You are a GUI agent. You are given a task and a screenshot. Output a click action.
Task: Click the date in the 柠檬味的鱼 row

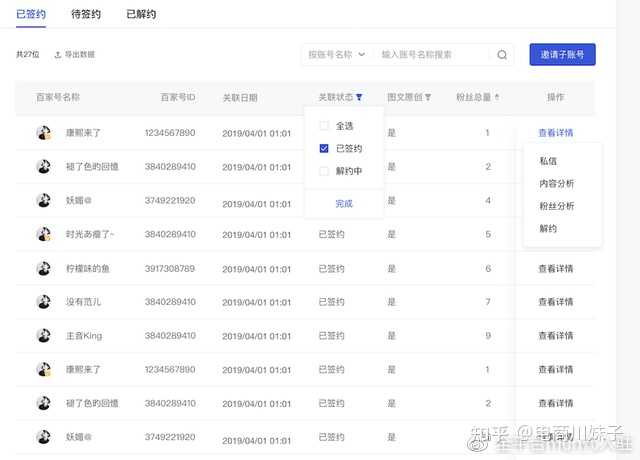[257, 269]
